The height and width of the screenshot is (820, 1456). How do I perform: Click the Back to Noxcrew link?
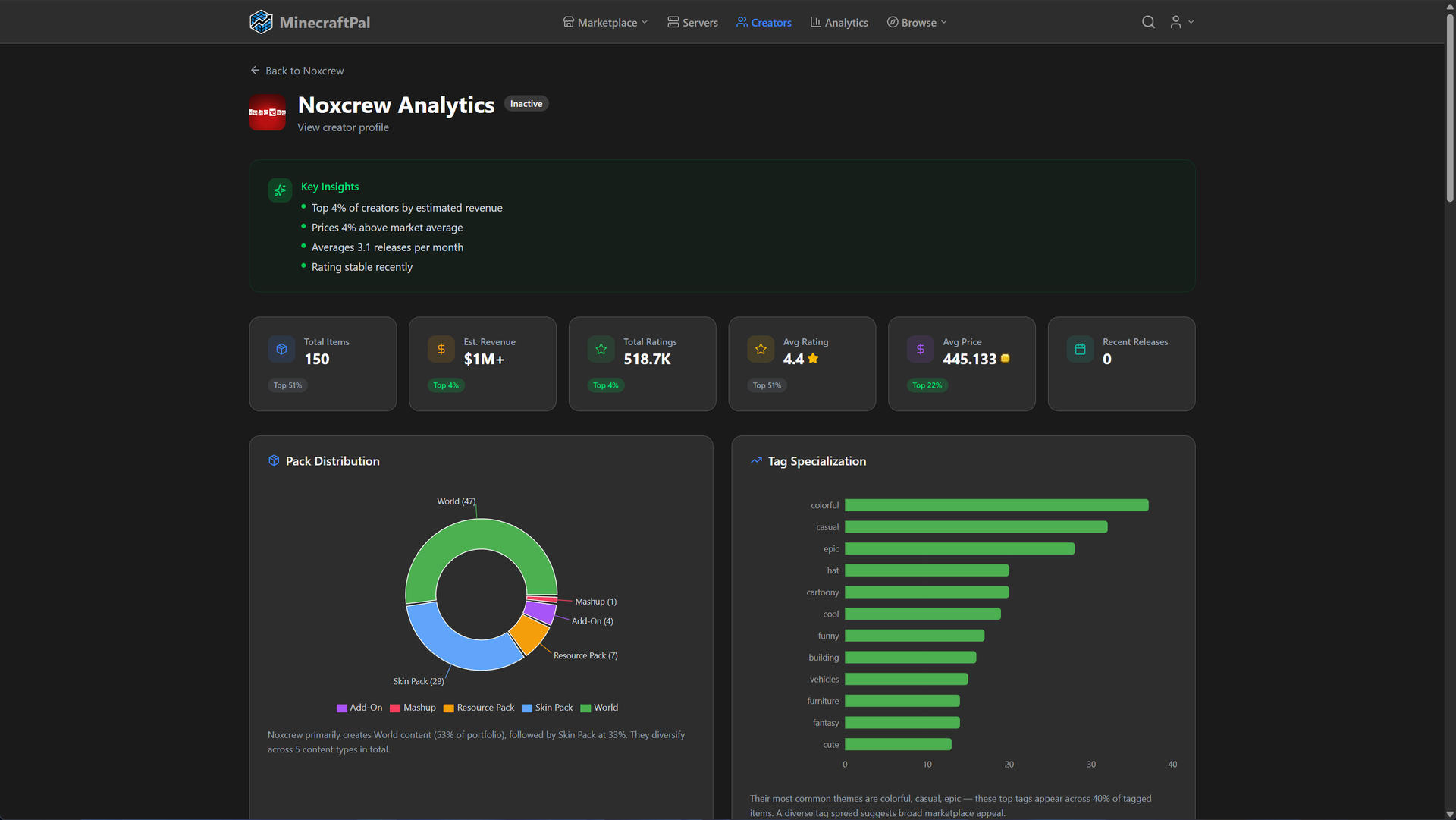tap(297, 70)
